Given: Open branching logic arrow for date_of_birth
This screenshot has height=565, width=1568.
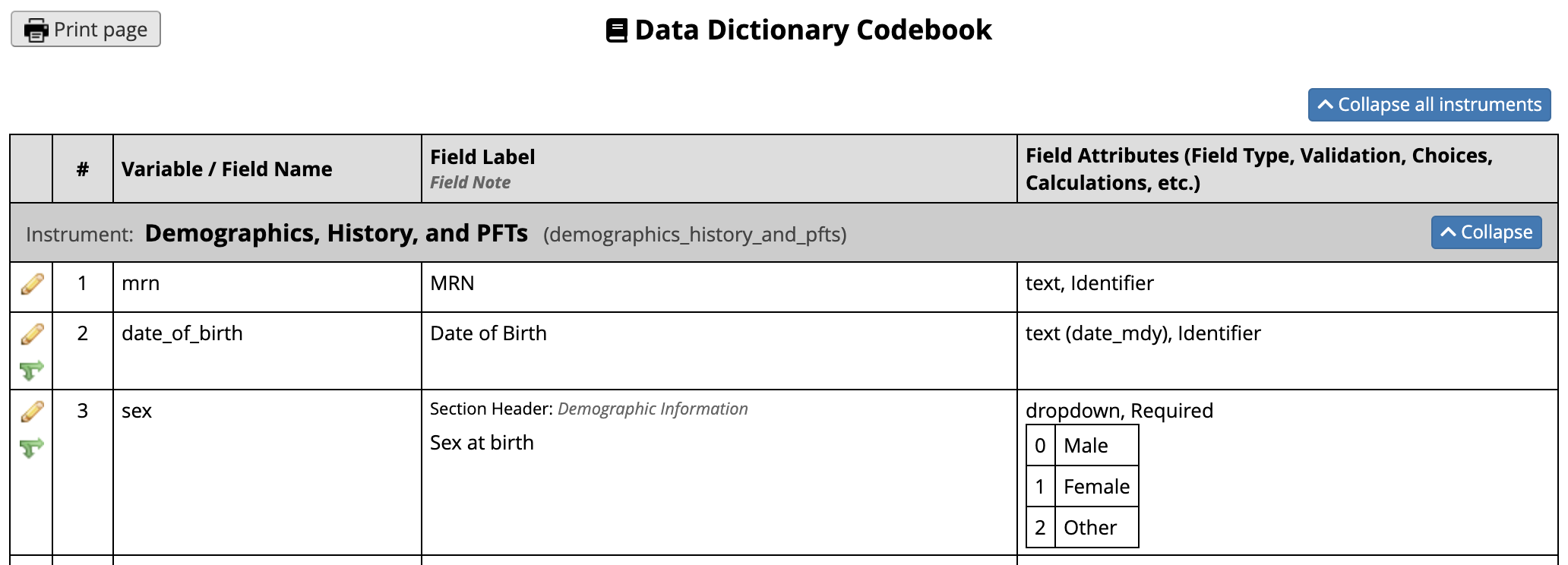Looking at the screenshot, I should [32, 371].
